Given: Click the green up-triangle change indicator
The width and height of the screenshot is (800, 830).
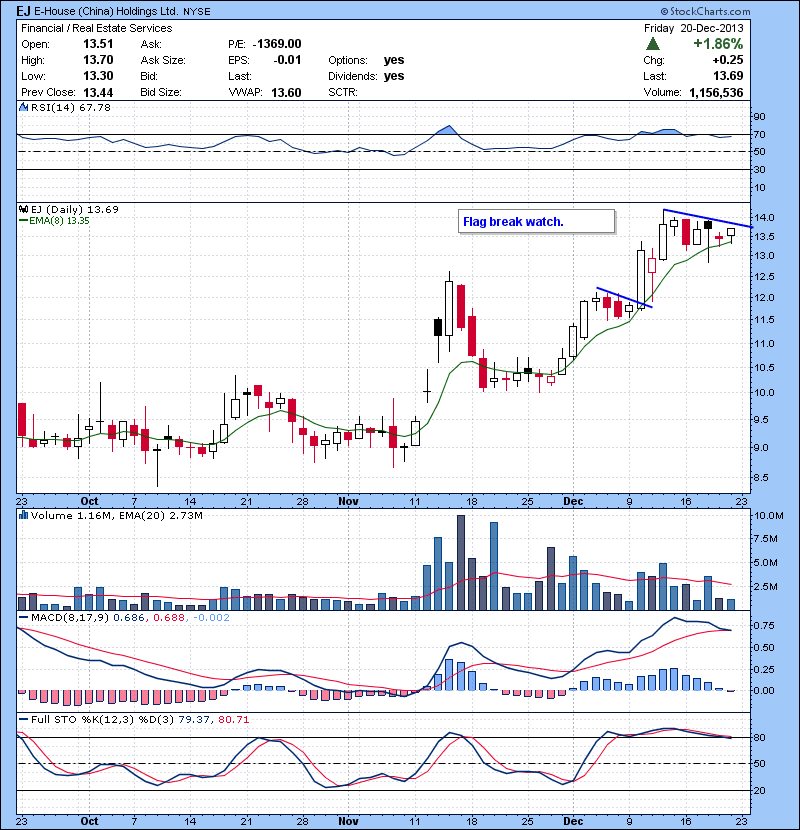Looking at the screenshot, I should 653,44.
